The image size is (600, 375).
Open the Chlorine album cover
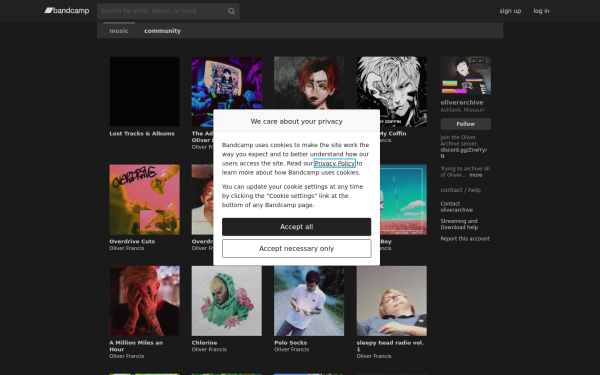(227, 301)
